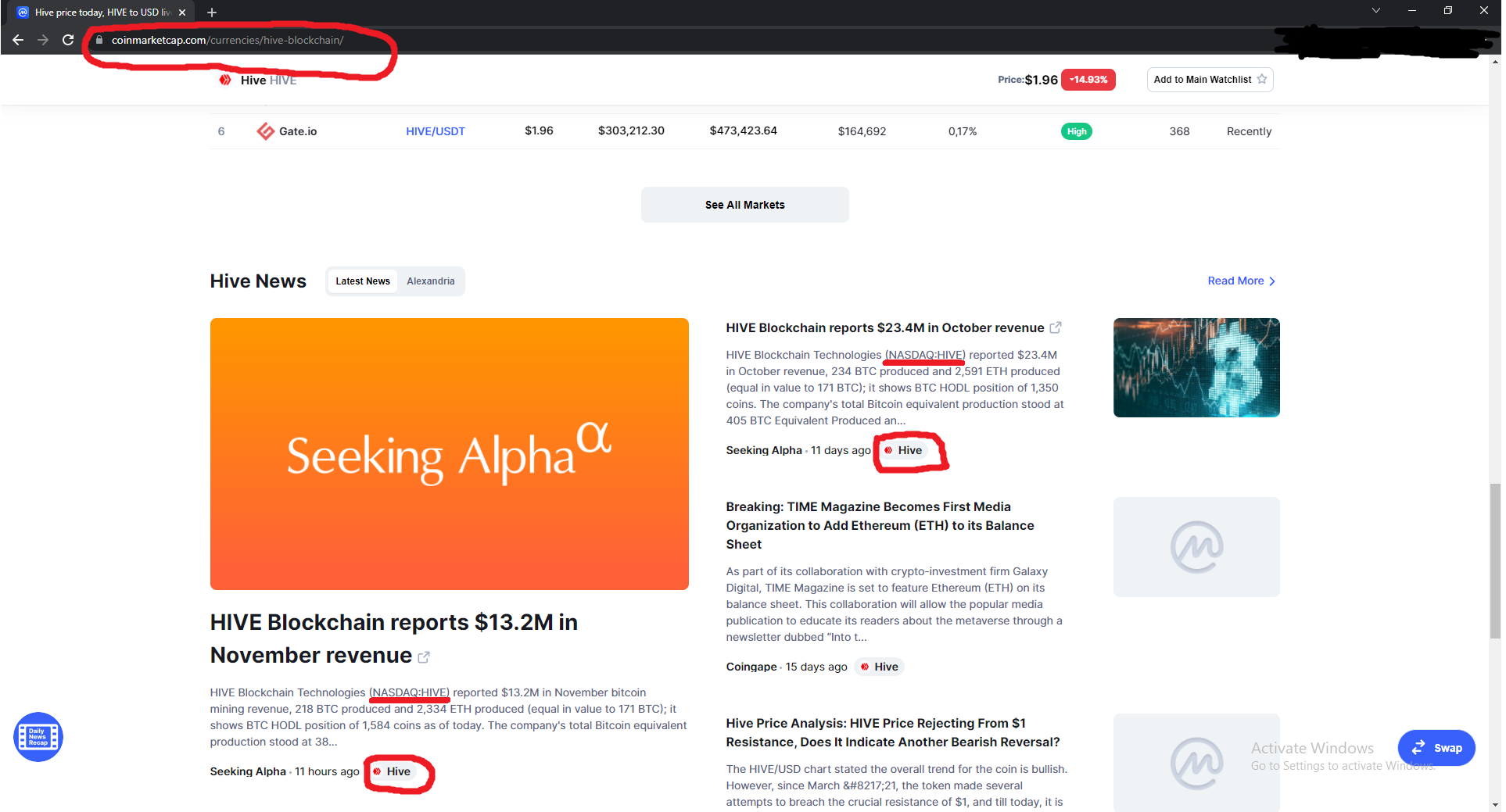Click external link icon beside October revenue
Screen dimensions: 1506x812
1056,327
